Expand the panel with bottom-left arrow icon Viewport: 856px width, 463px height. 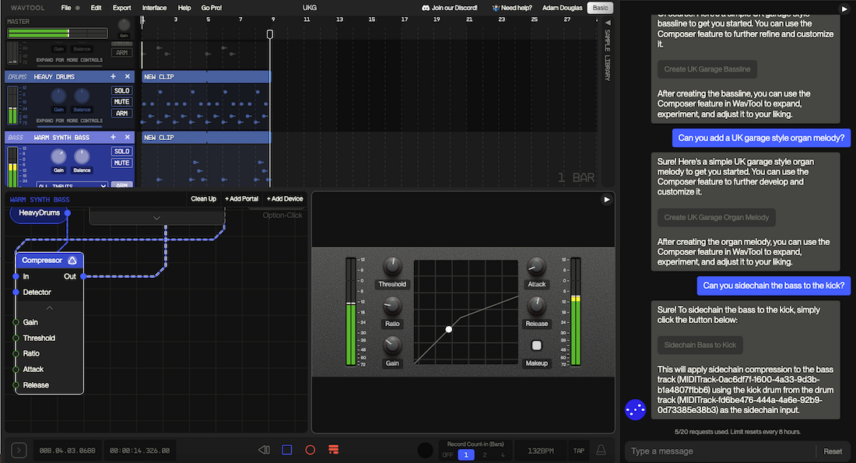pyautogui.click(x=19, y=450)
